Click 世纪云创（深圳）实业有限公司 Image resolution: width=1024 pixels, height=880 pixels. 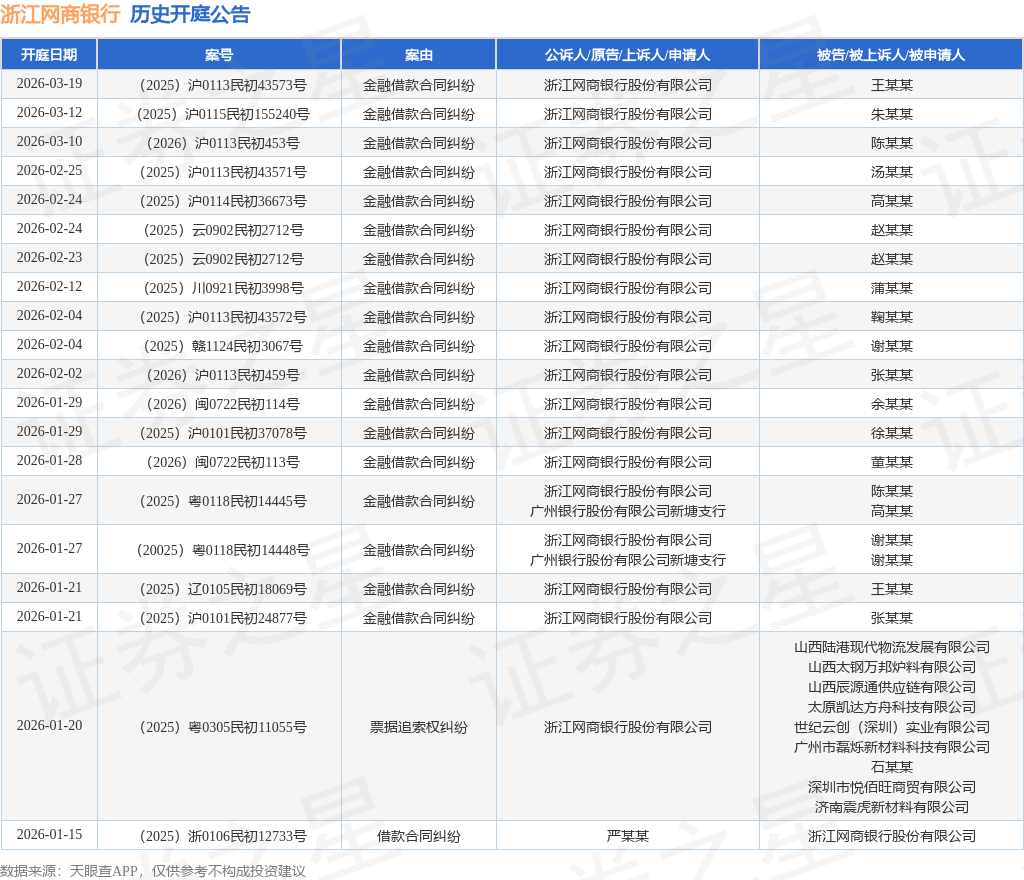pyautogui.click(x=891, y=727)
